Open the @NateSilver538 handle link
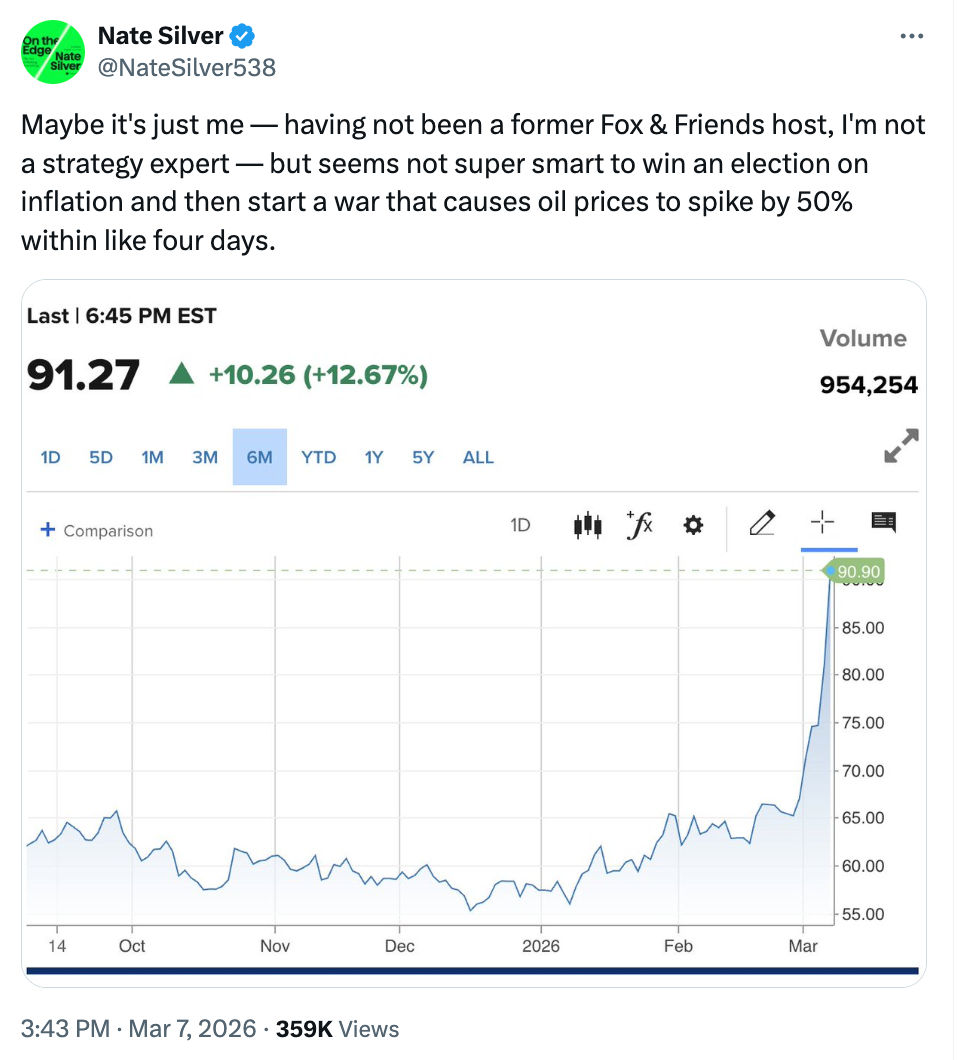Image resolution: width=958 pixels, height=1060 pixels. 187,67
